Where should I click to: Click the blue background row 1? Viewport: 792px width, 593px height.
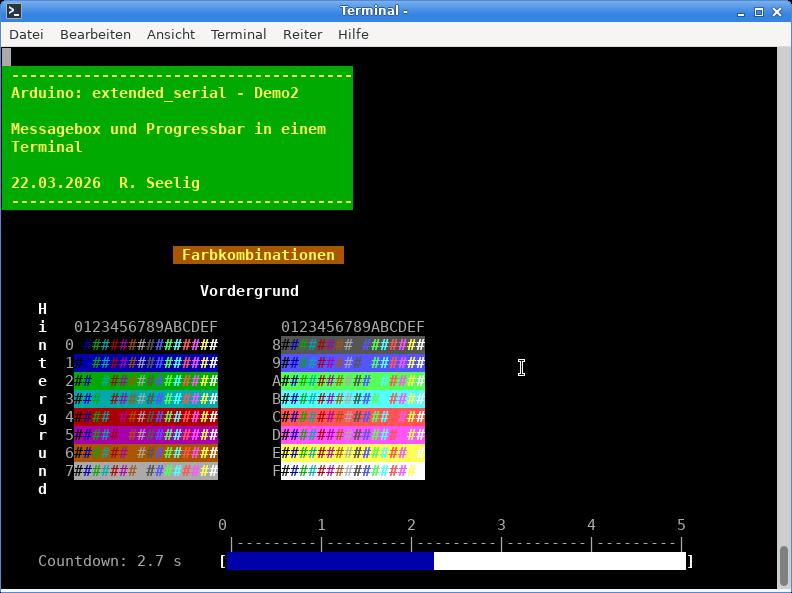[x=146, y=363]
